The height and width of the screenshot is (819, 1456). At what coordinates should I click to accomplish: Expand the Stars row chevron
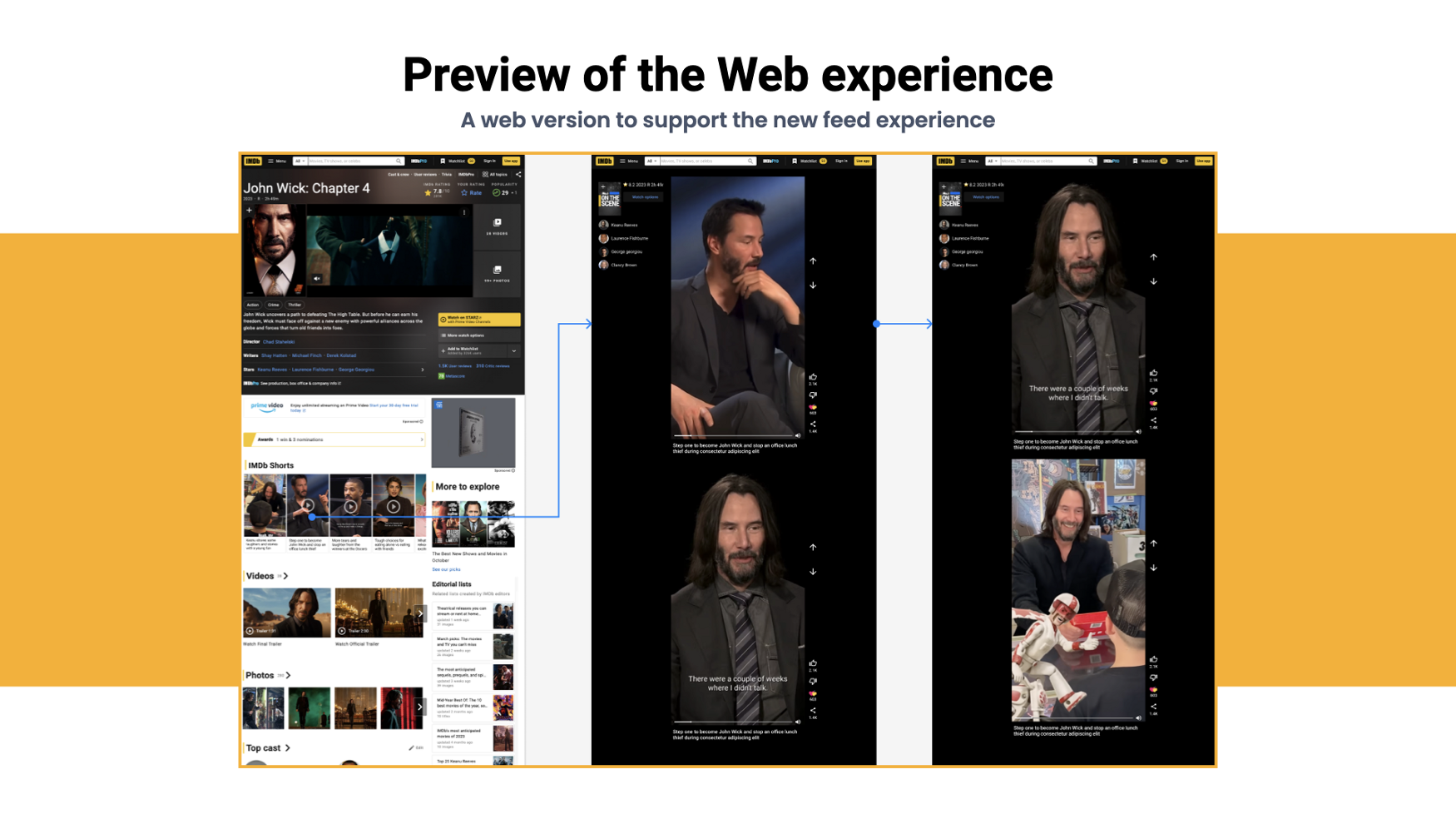point(422,370)
